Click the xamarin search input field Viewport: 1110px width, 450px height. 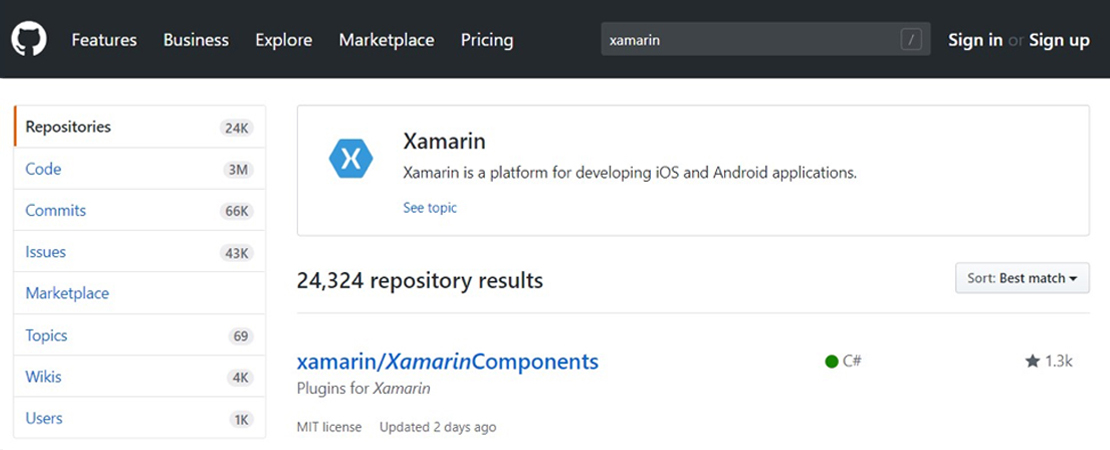(765, 40)
